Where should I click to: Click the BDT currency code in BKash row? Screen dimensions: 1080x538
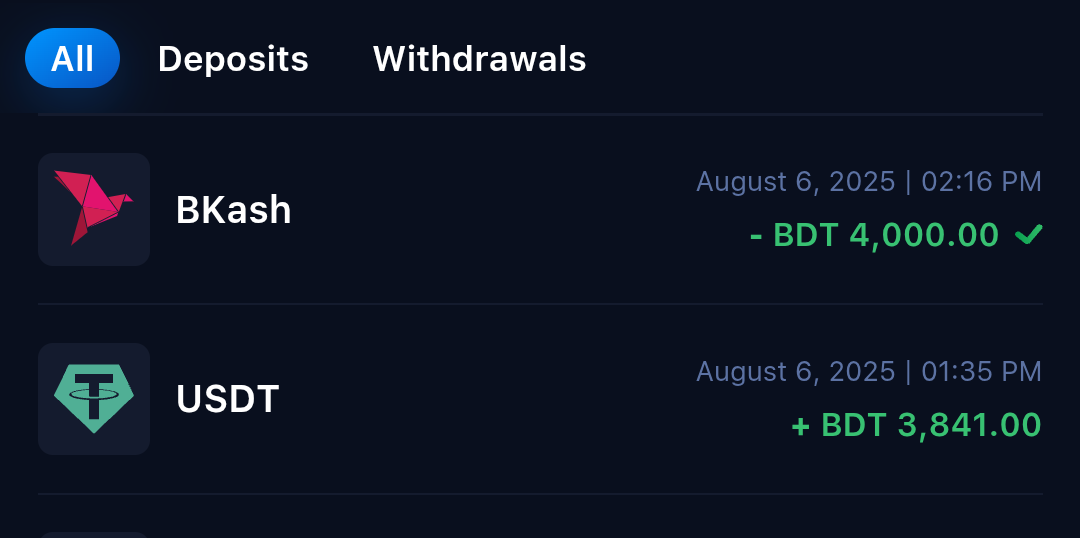click(x=805, y=235)
